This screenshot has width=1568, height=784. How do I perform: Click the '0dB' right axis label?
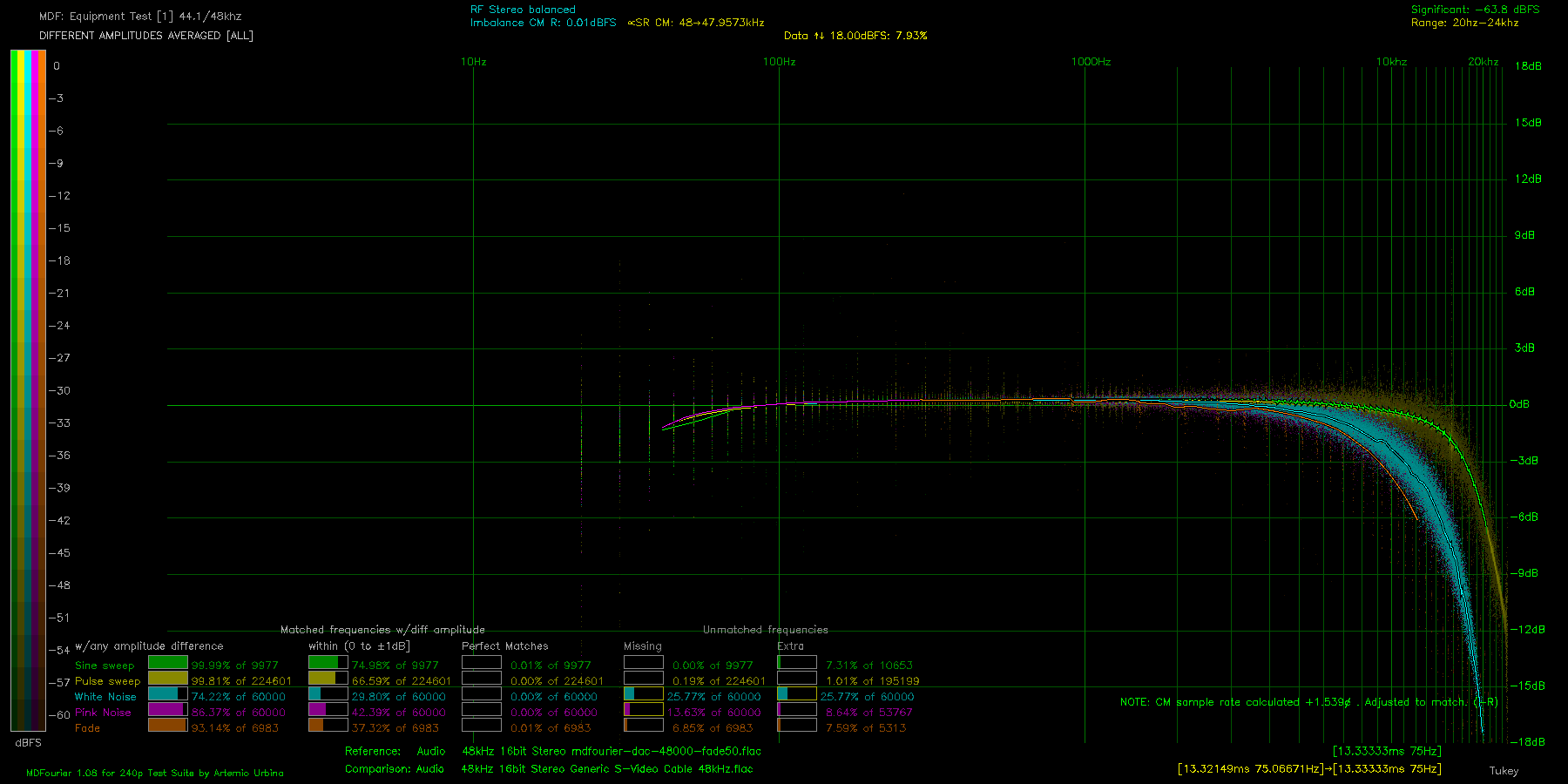[1519, 404]
